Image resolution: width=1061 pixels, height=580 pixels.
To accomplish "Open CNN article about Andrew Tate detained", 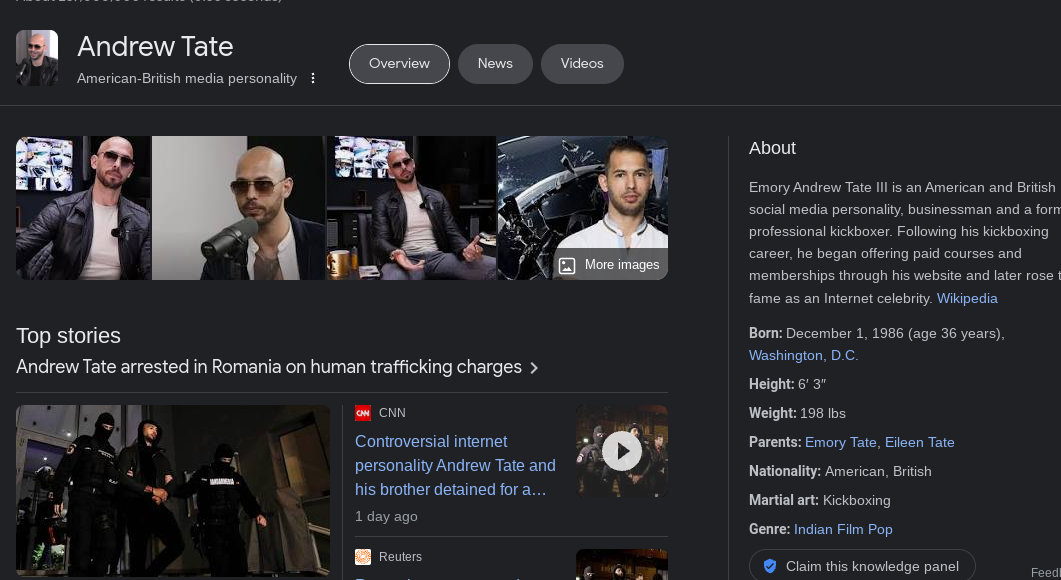I will coord(455,466).
